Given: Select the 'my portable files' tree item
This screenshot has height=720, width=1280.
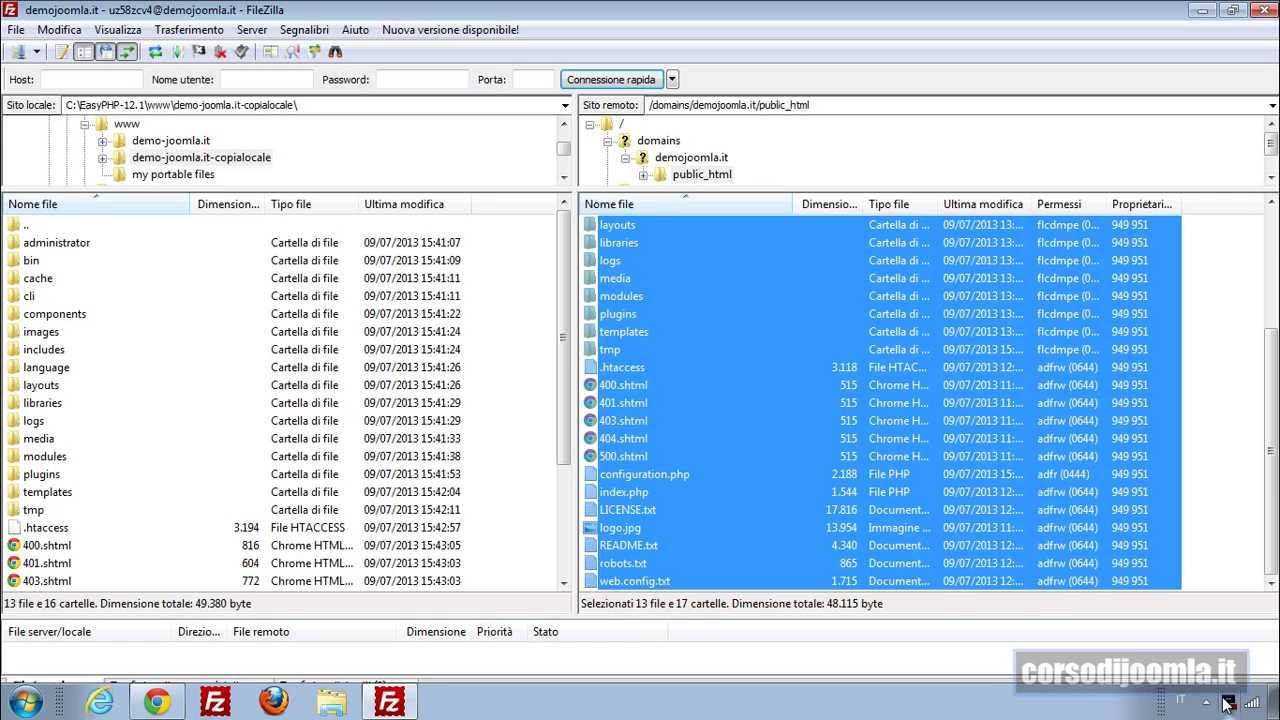Looking at the screenshot, I should click(x=173, y=175).
